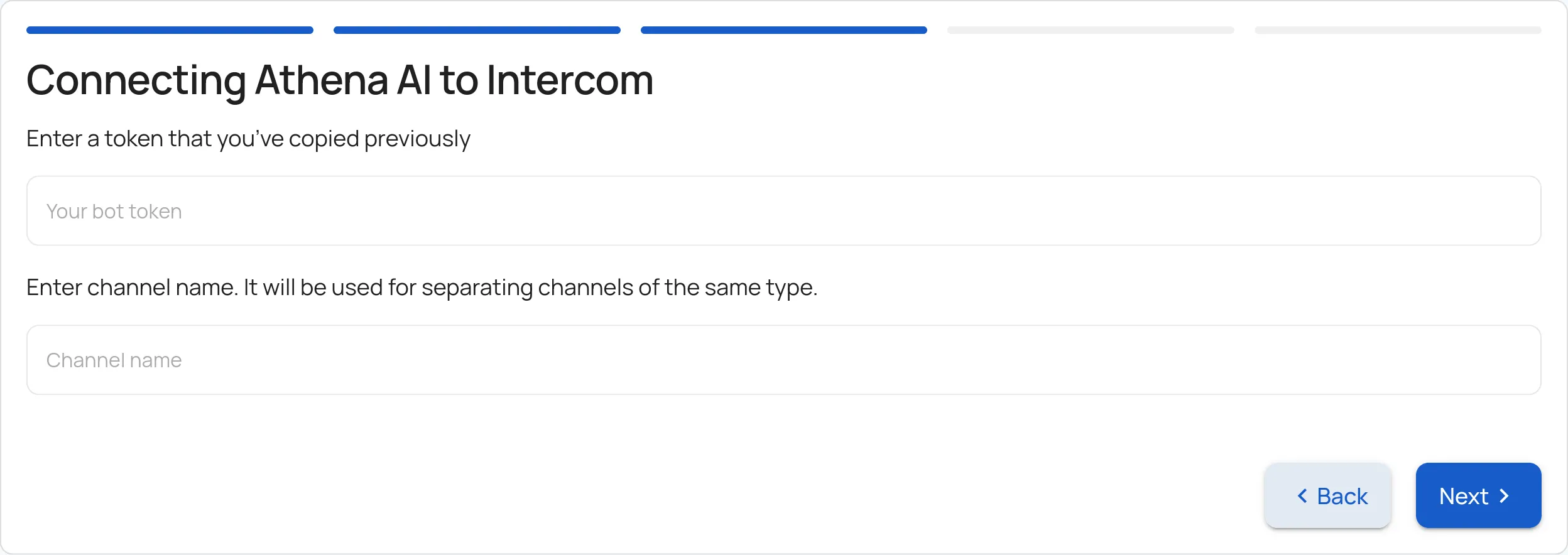Click the 'Enter a token' instruction text
This screenshot has height=555, width=1568.
pos(248,139)
